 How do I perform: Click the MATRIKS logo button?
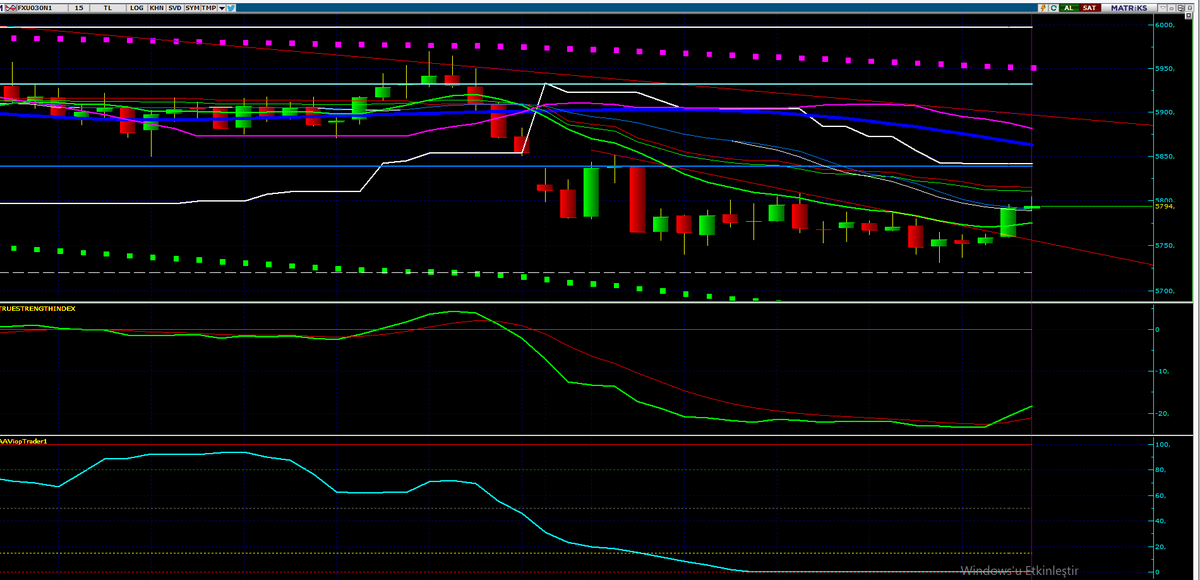pos(1129,8)
